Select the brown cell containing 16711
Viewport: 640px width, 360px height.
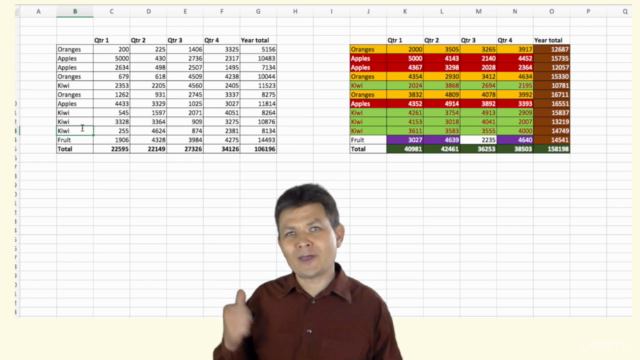tap(552, 94)
